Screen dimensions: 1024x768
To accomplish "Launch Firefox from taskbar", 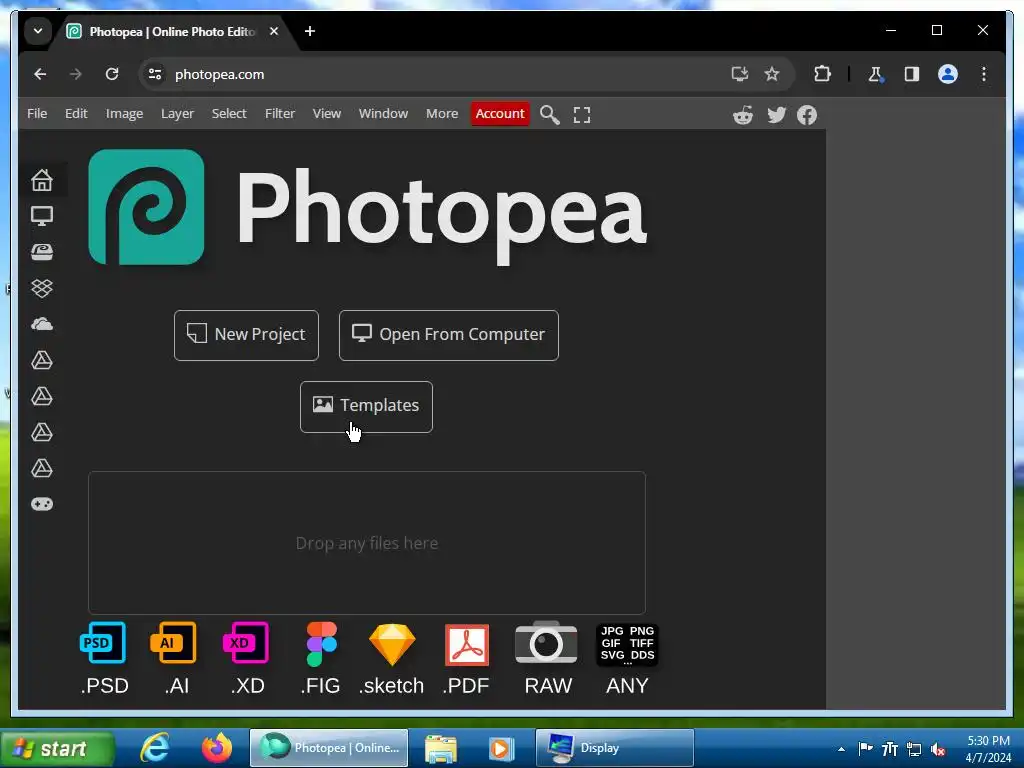I will coord(216,748).
